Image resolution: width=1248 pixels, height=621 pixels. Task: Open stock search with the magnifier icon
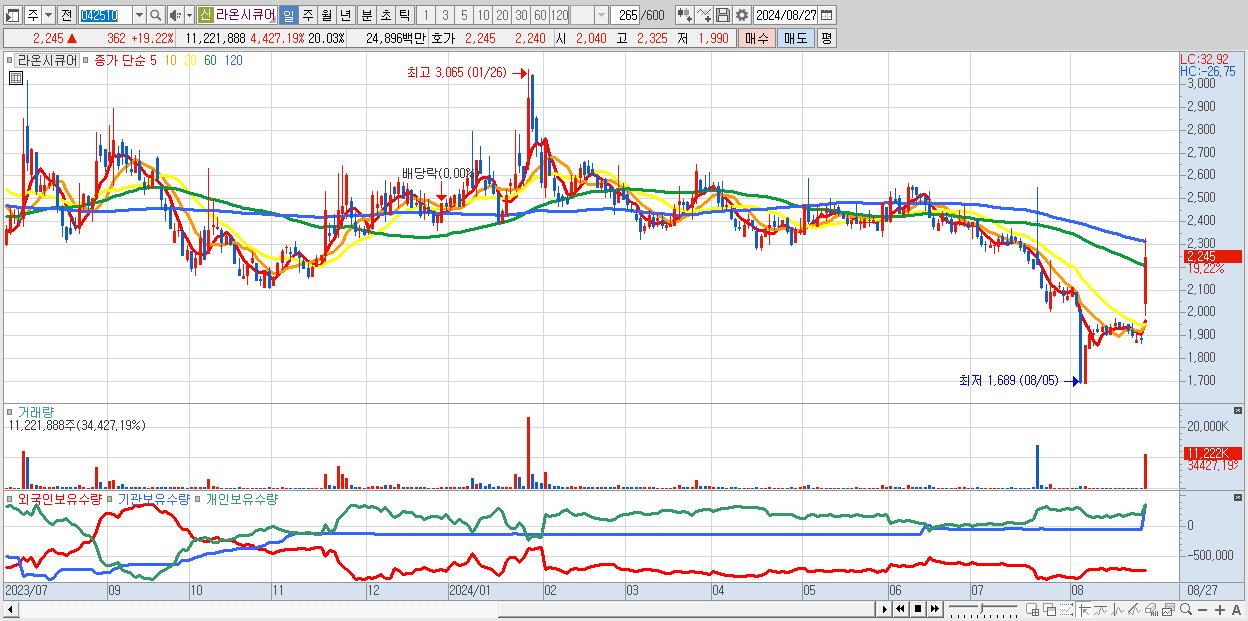point(156,15)
